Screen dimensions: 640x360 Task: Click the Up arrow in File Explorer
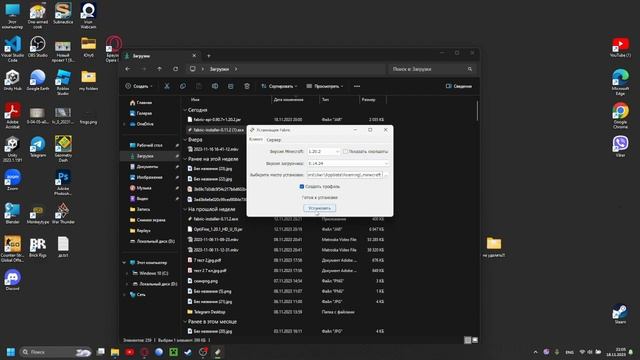pos(160,69)
